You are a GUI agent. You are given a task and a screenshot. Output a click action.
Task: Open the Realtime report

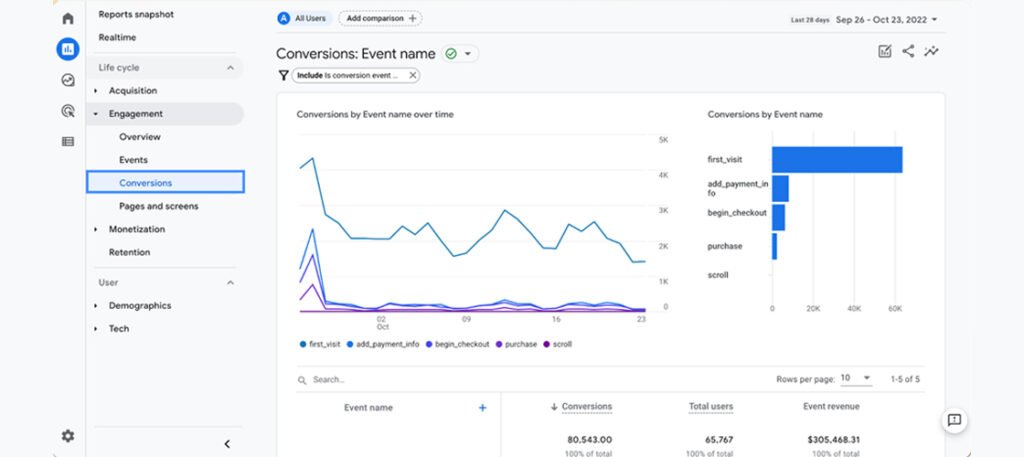click(x=117, y=37)
